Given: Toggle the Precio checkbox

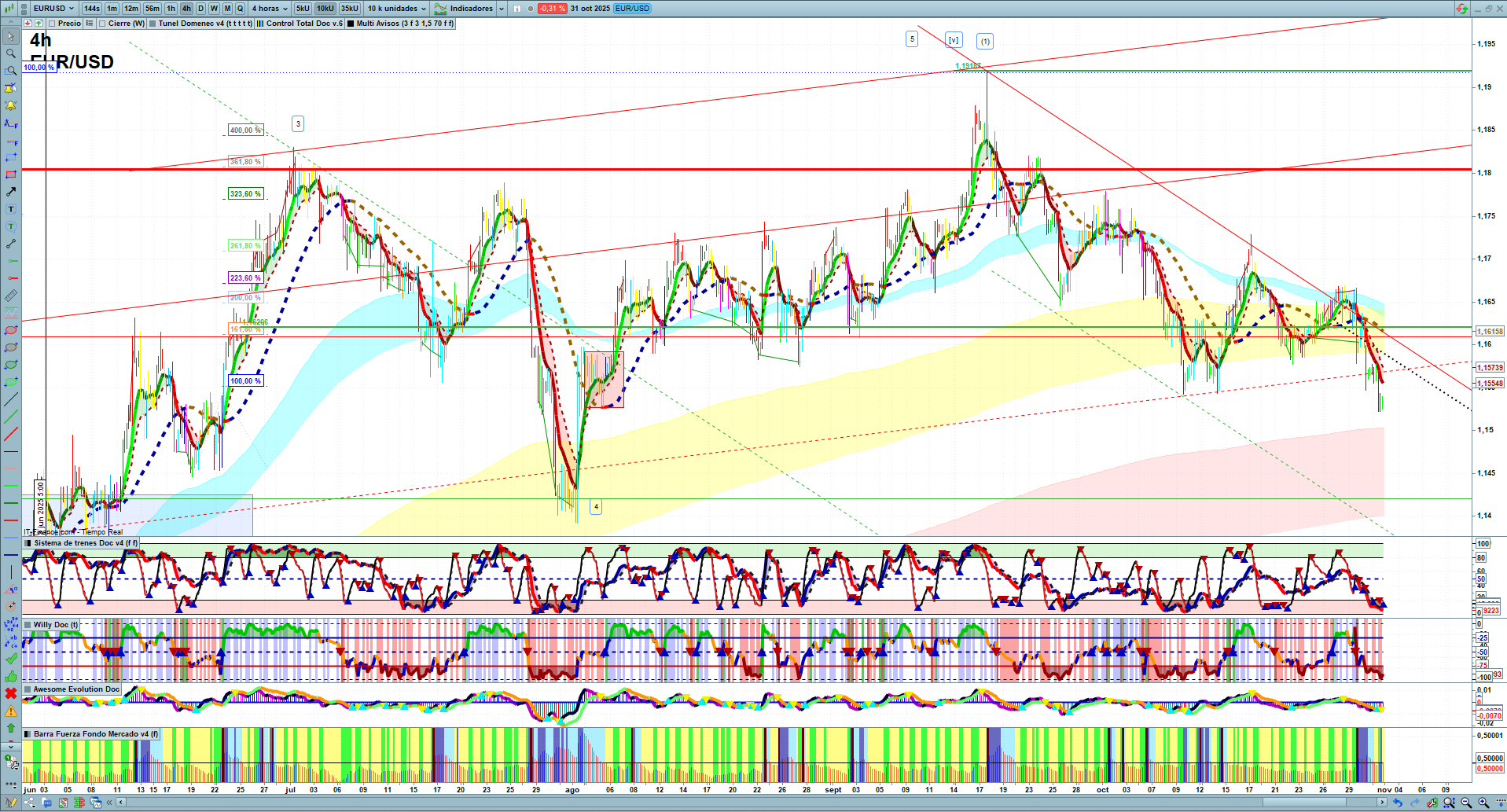Looking at the screenshot, I should tap(53, 24).
